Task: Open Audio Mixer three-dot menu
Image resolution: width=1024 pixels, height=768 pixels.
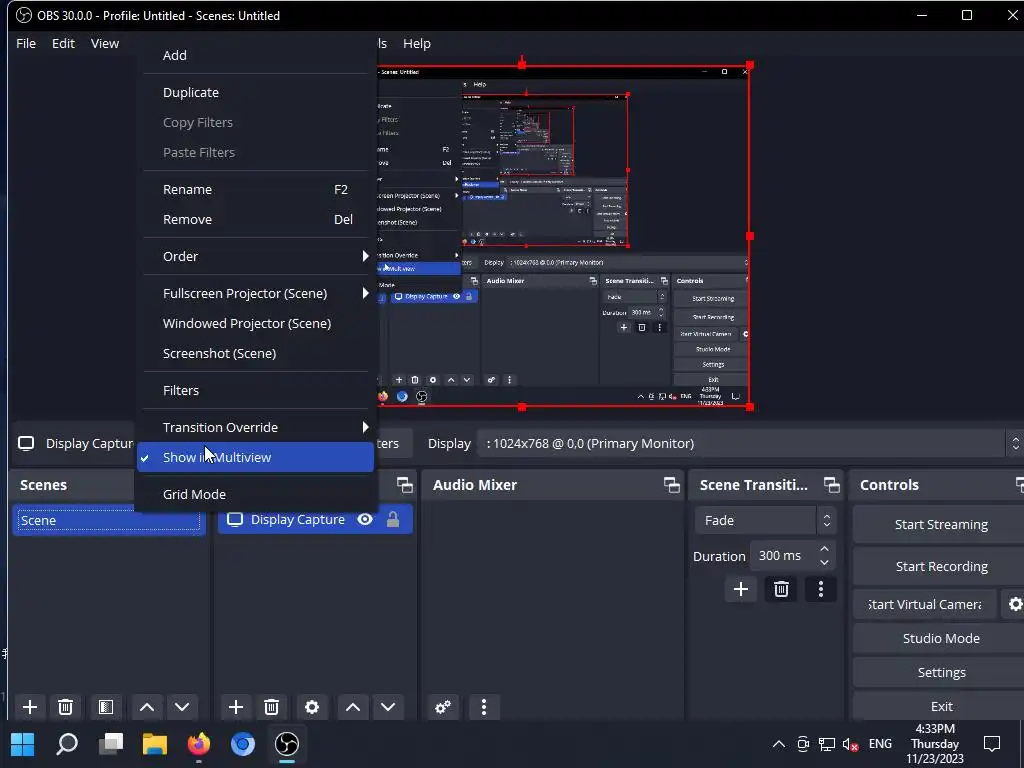Action: tap(484, 707)
